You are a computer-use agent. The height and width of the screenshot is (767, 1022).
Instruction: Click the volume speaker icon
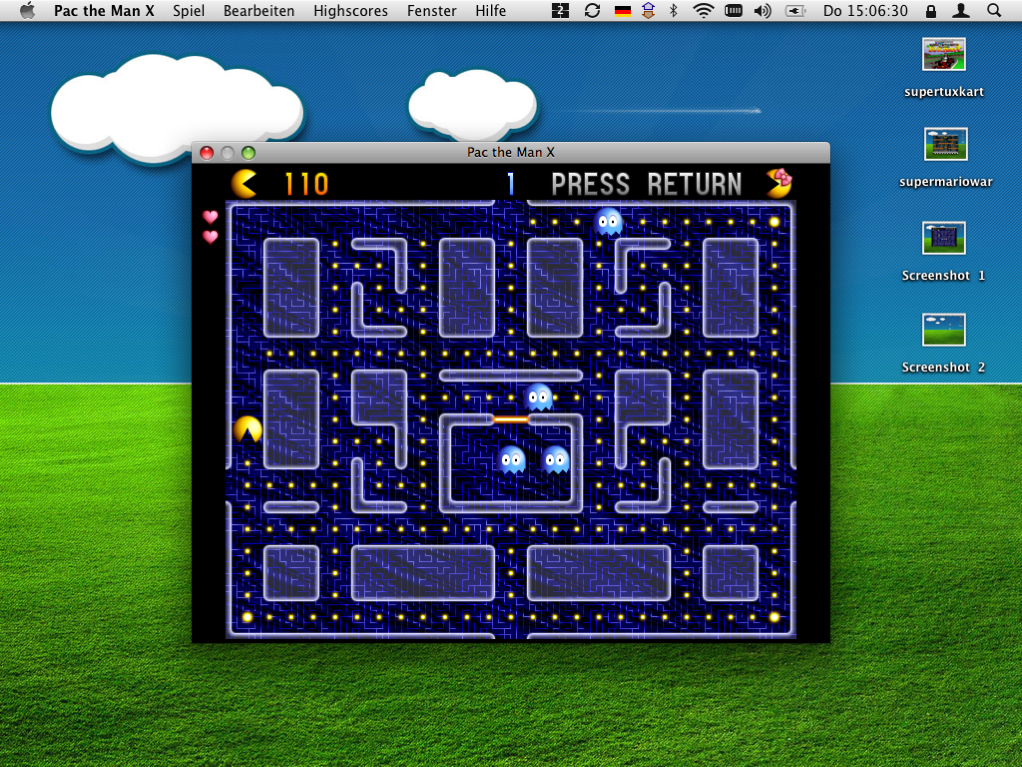click(763, 10)
